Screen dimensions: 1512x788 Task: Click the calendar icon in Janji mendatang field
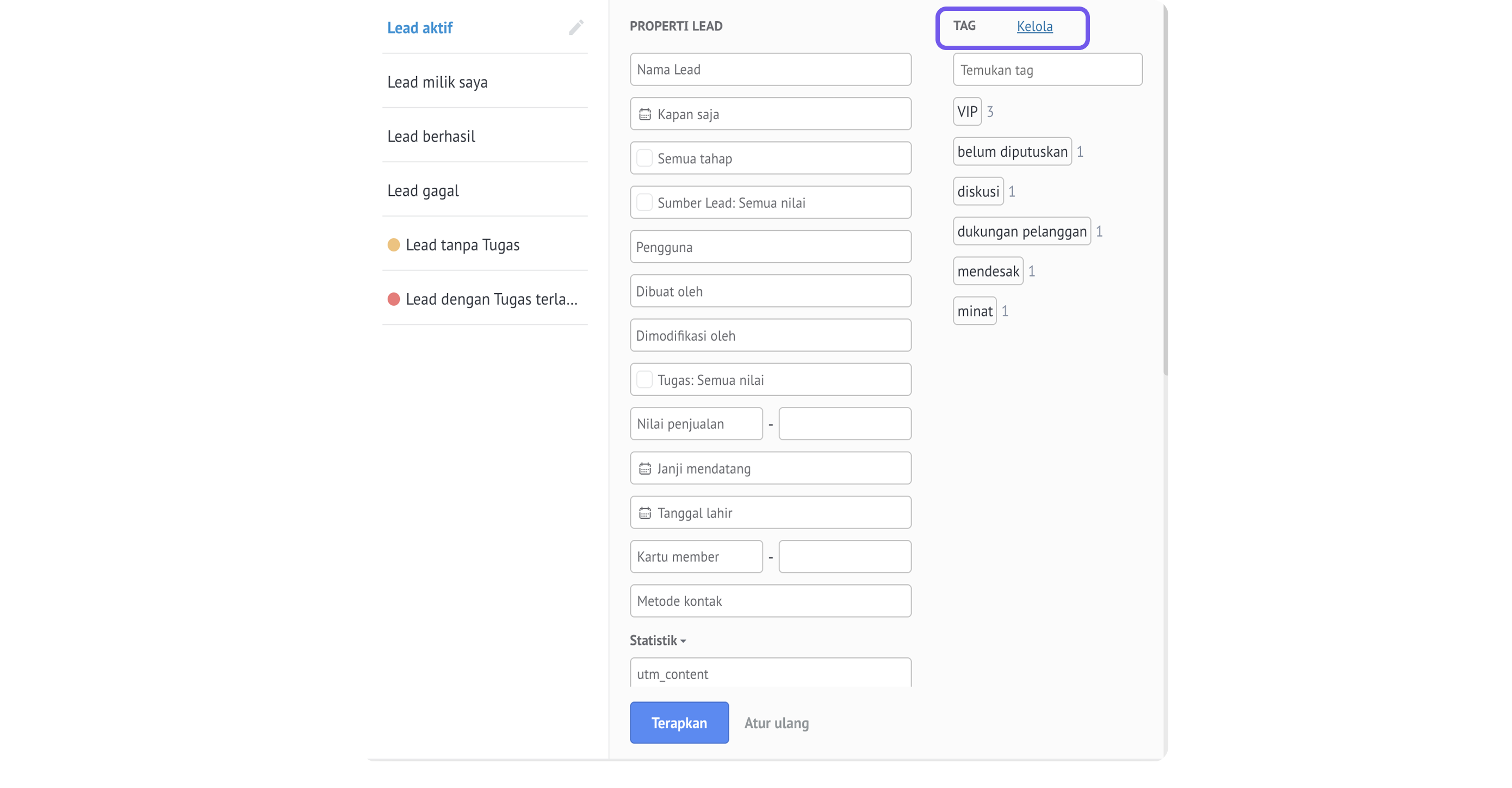[x=645, y=469]
